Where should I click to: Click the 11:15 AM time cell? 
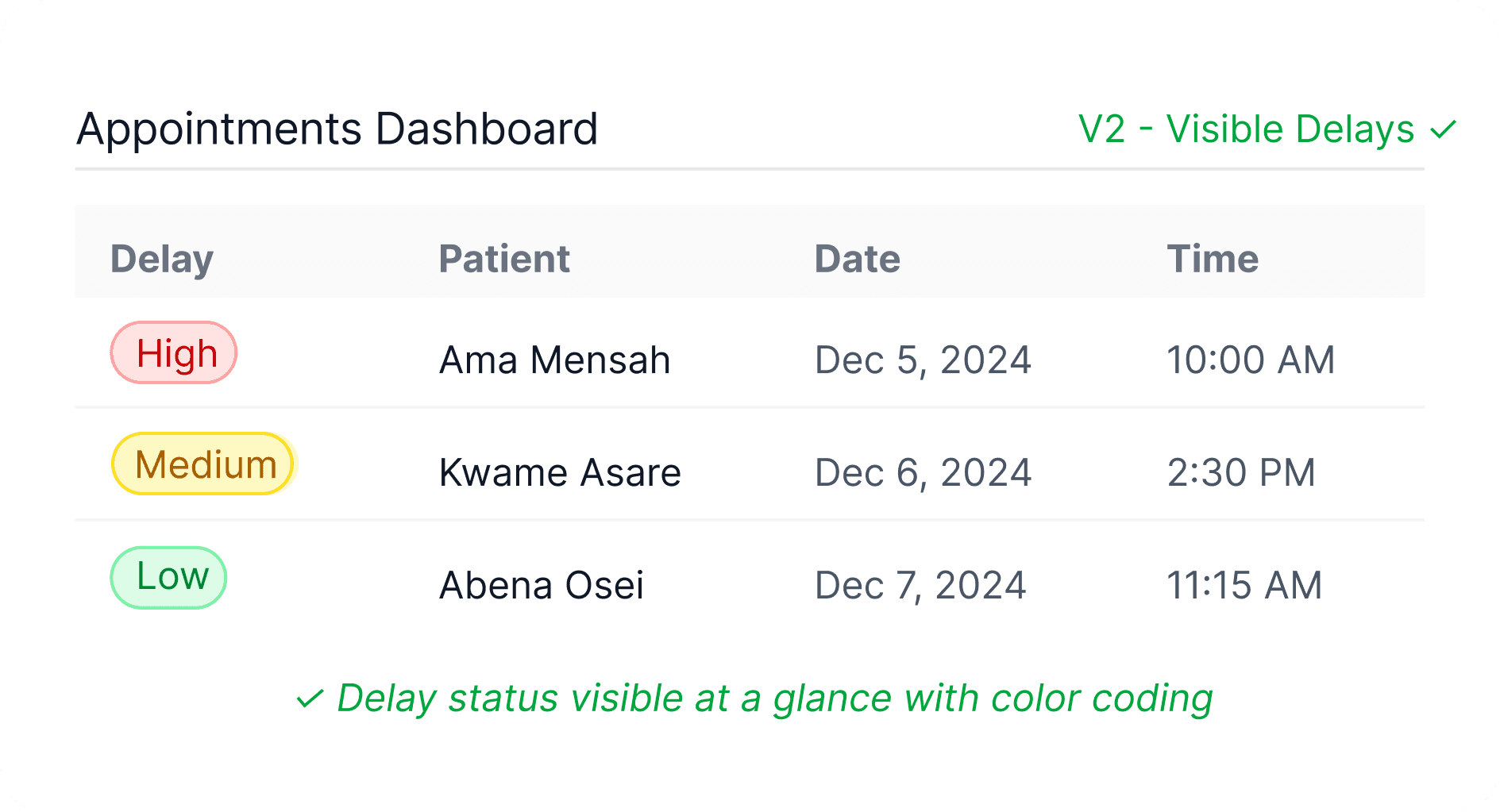point(1244,586)
